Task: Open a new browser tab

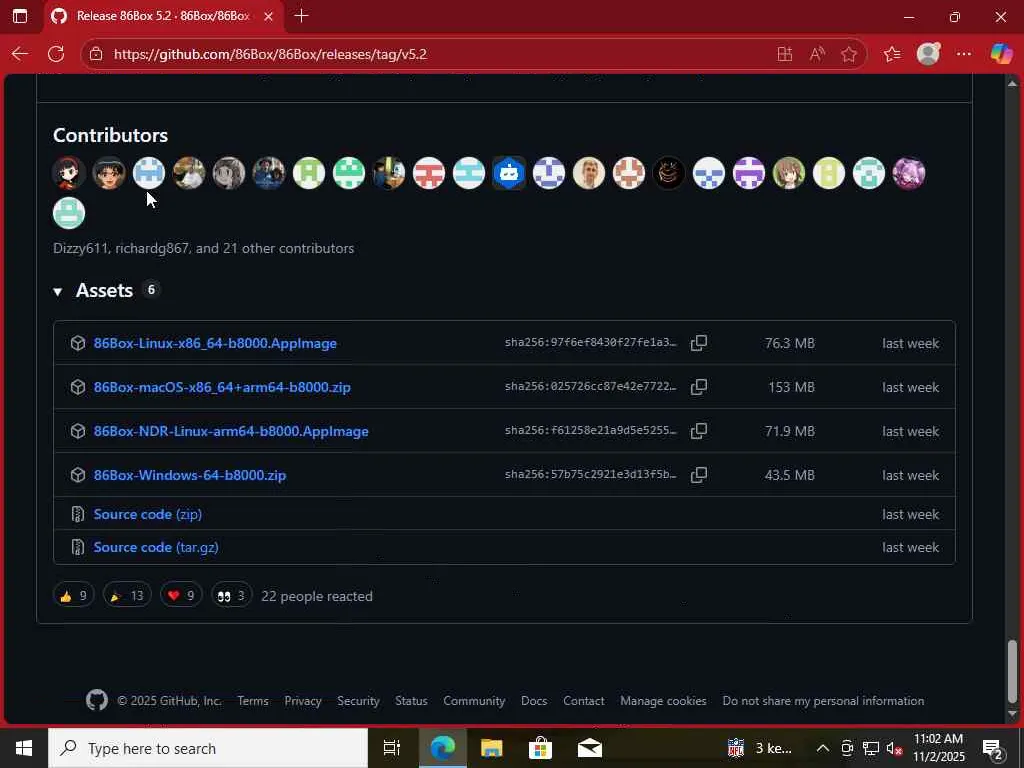Action: point(302,16)
